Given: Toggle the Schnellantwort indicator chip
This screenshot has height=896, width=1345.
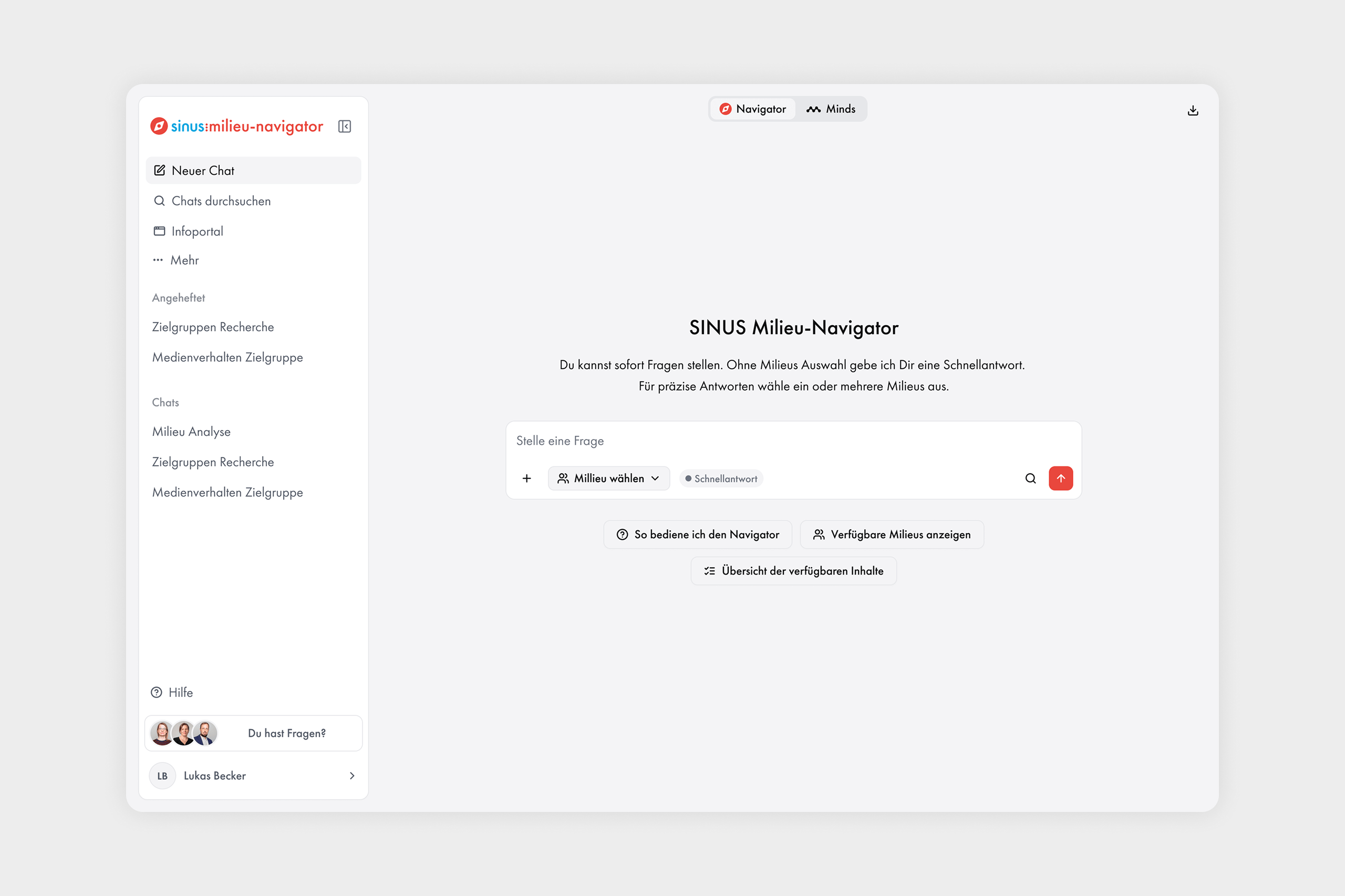Looking at the screenshot, I should 721,479.
